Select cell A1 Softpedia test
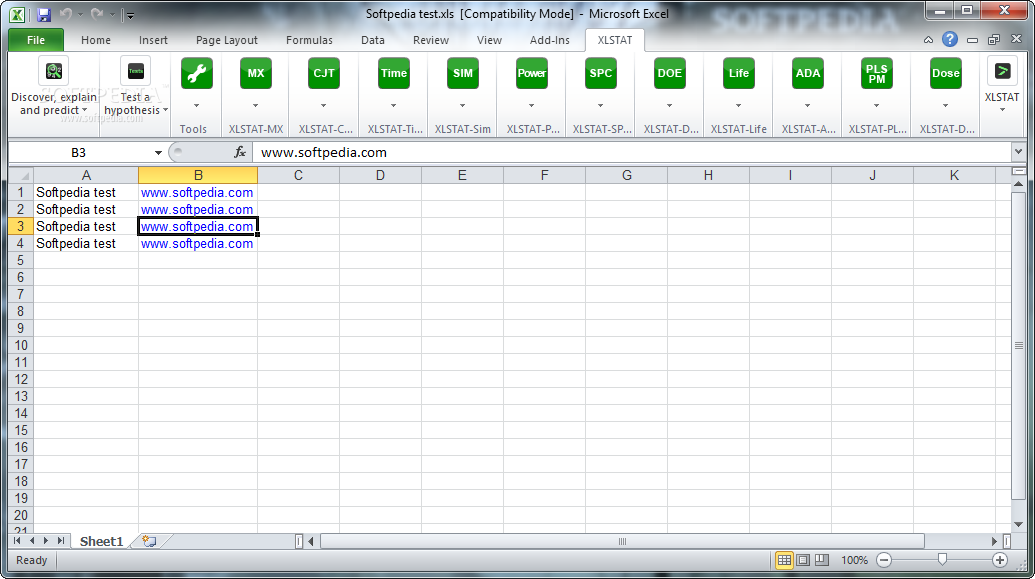Screen dimensions: 1035x579 86,193
